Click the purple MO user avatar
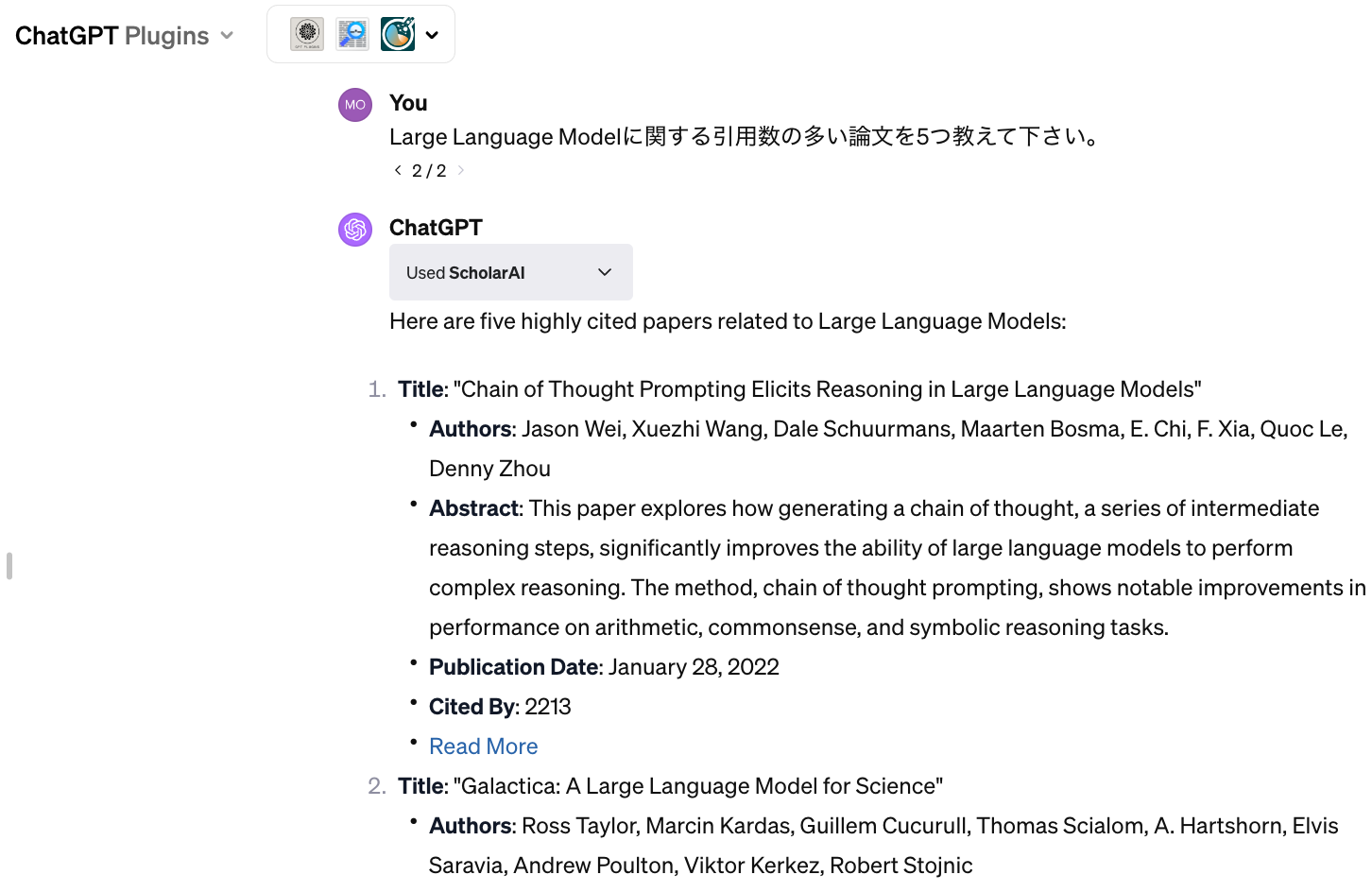 [355, 105]
